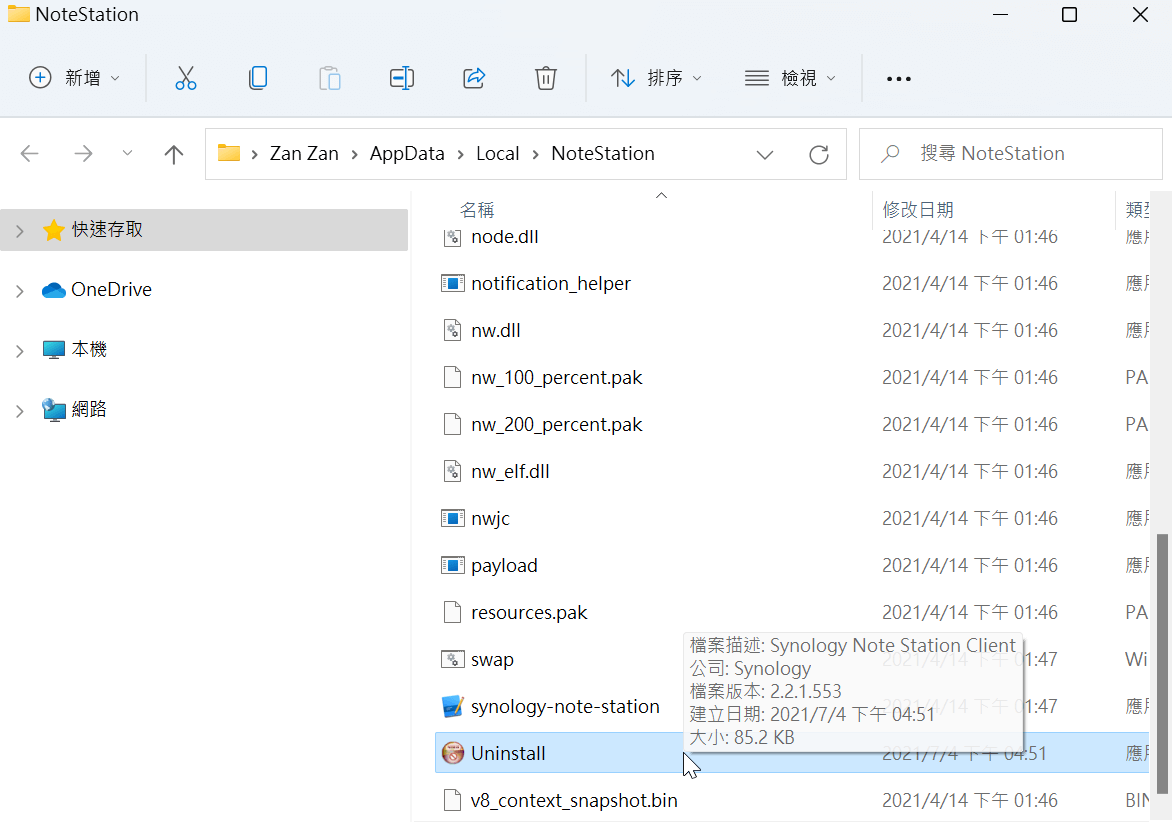
Task: Click the Rename icon
Action: coord(401,78)
